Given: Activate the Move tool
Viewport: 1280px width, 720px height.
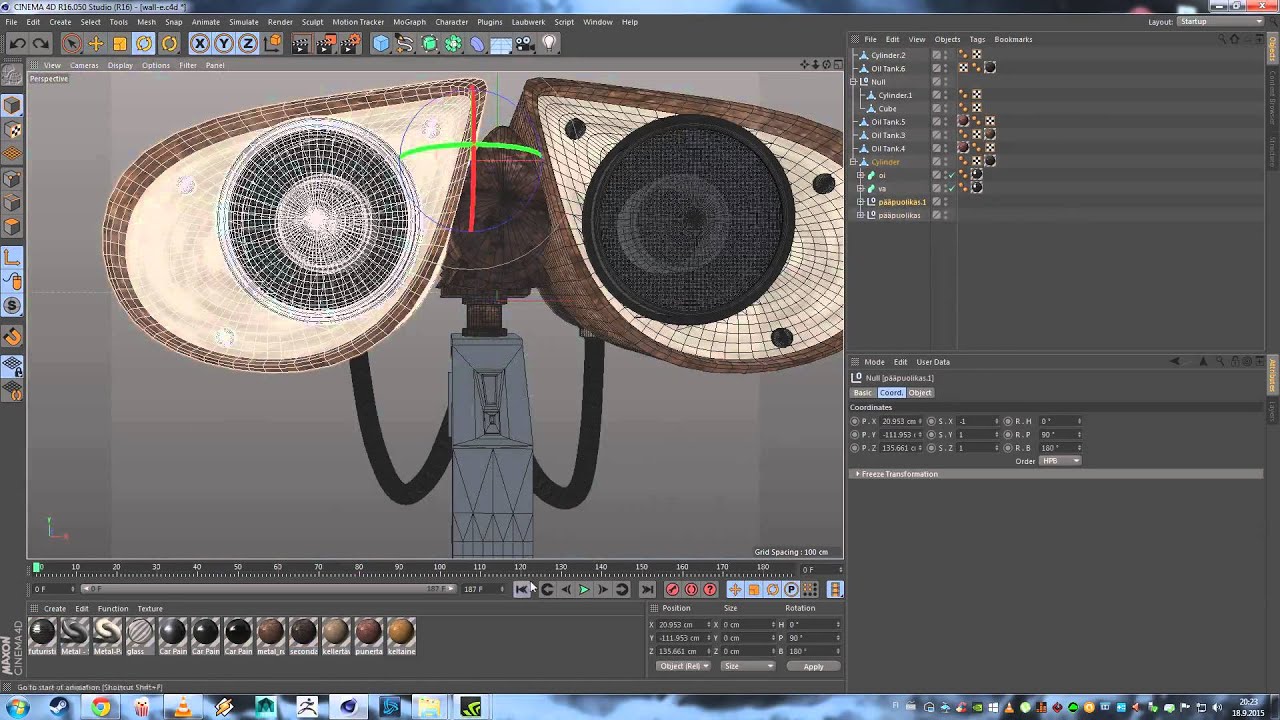Looking at the screenshot, I should [96, 43].
